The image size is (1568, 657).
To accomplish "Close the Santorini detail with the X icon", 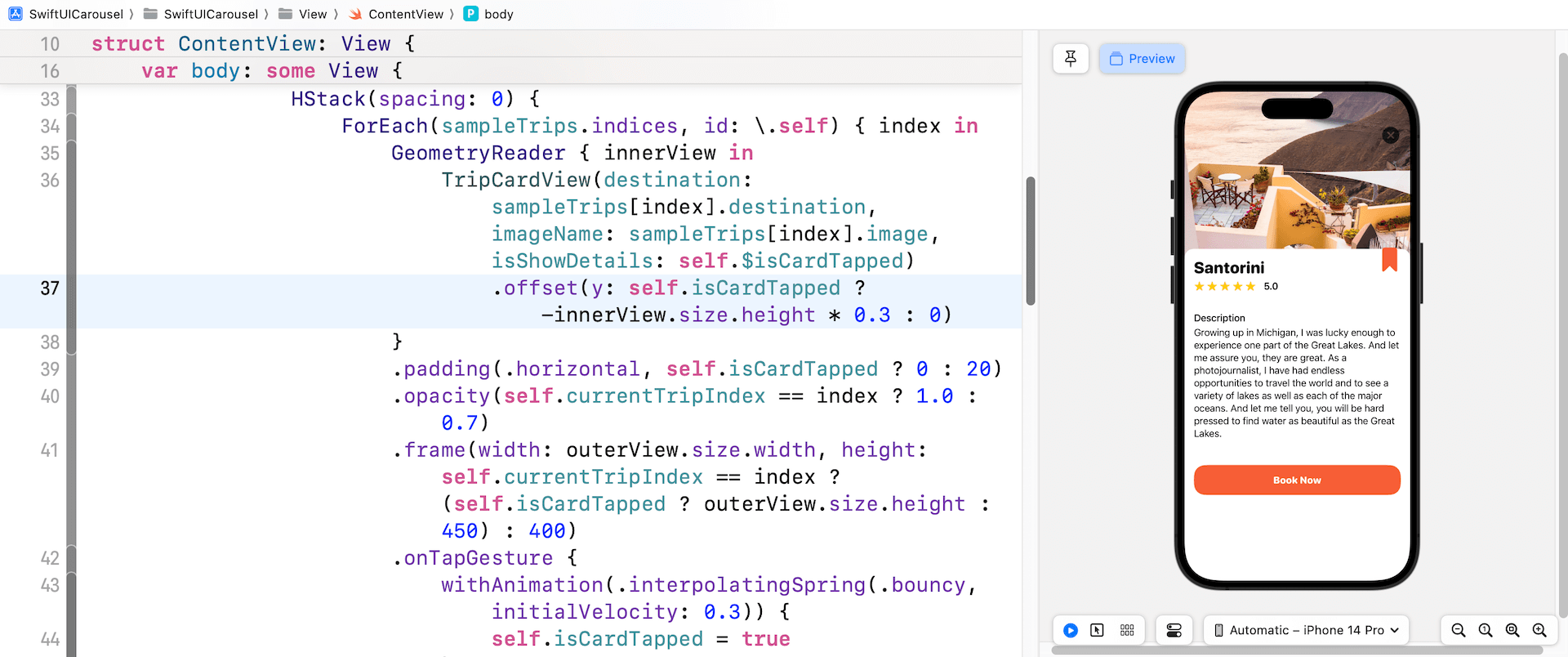I will point(1390,136).
